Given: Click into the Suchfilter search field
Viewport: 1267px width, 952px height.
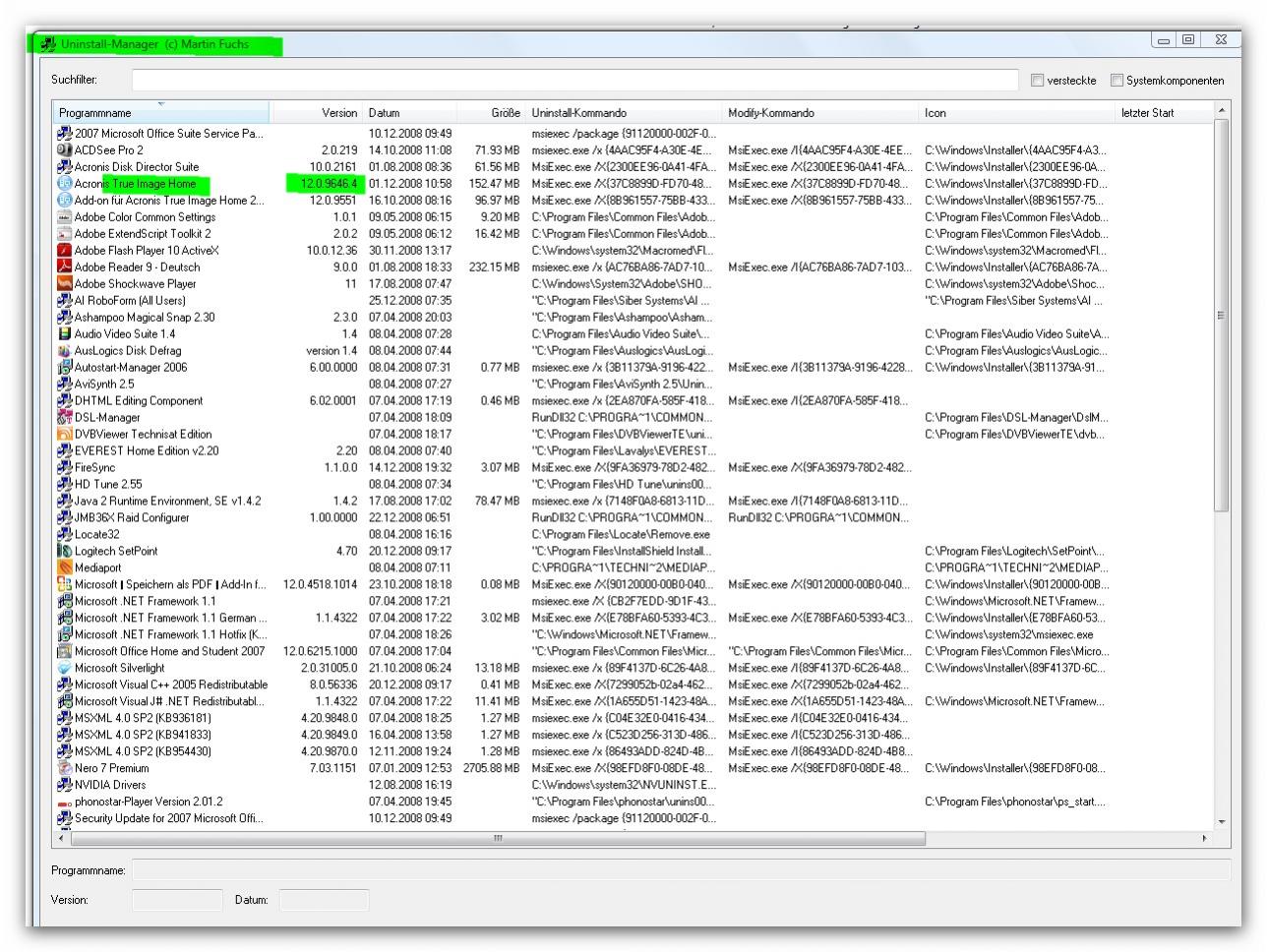Looking at the screenshot, I should pyautogui.click(x=575, y=81).
